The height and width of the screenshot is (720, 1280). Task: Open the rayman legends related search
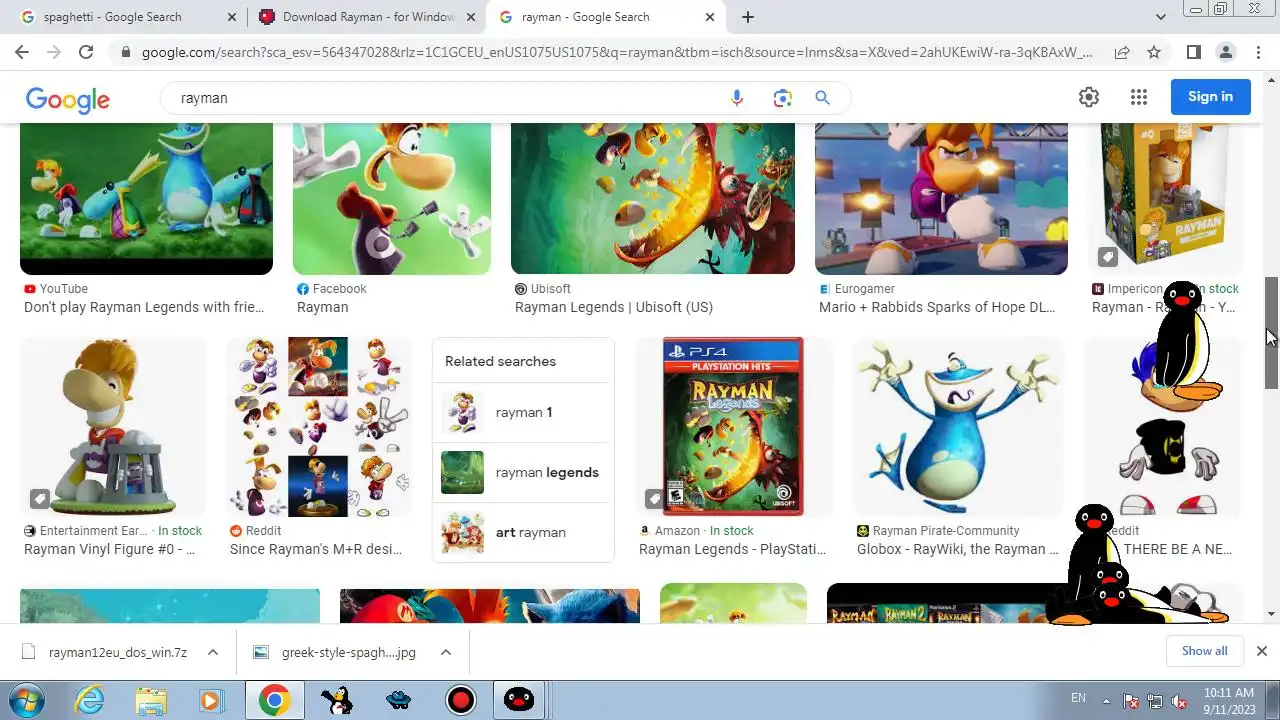coord(524,472)
